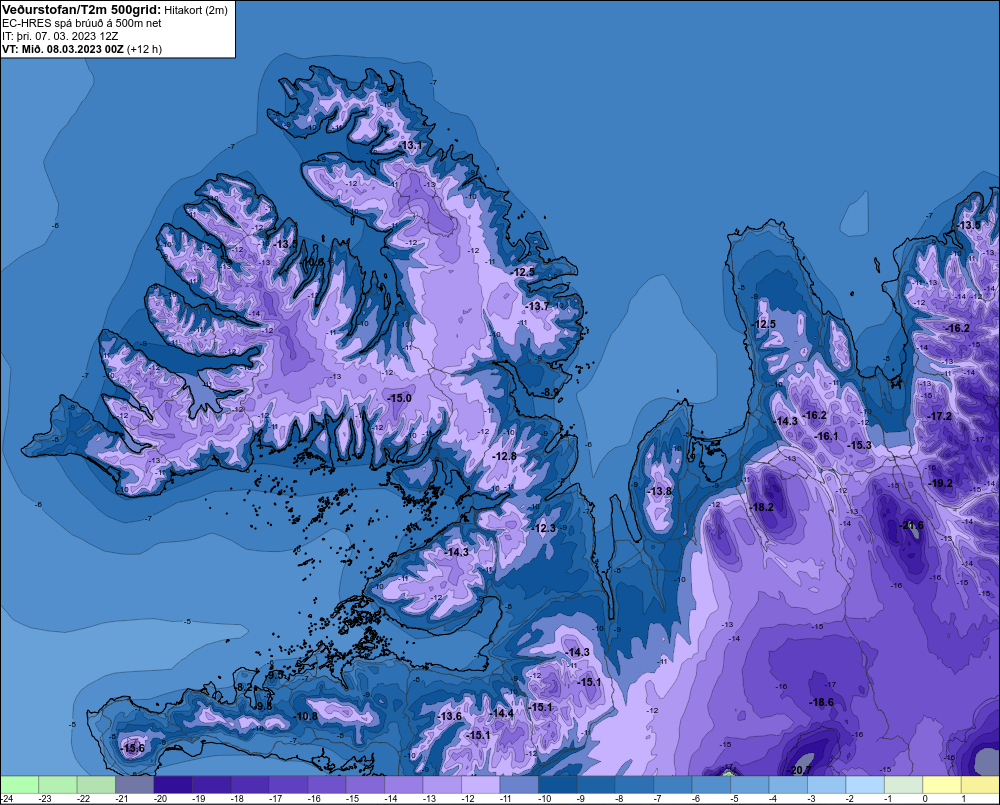Click the -15.6 temperature value on the map
Image resolution: width=1000 pixels, height=805 pixels.
point(133,748)
